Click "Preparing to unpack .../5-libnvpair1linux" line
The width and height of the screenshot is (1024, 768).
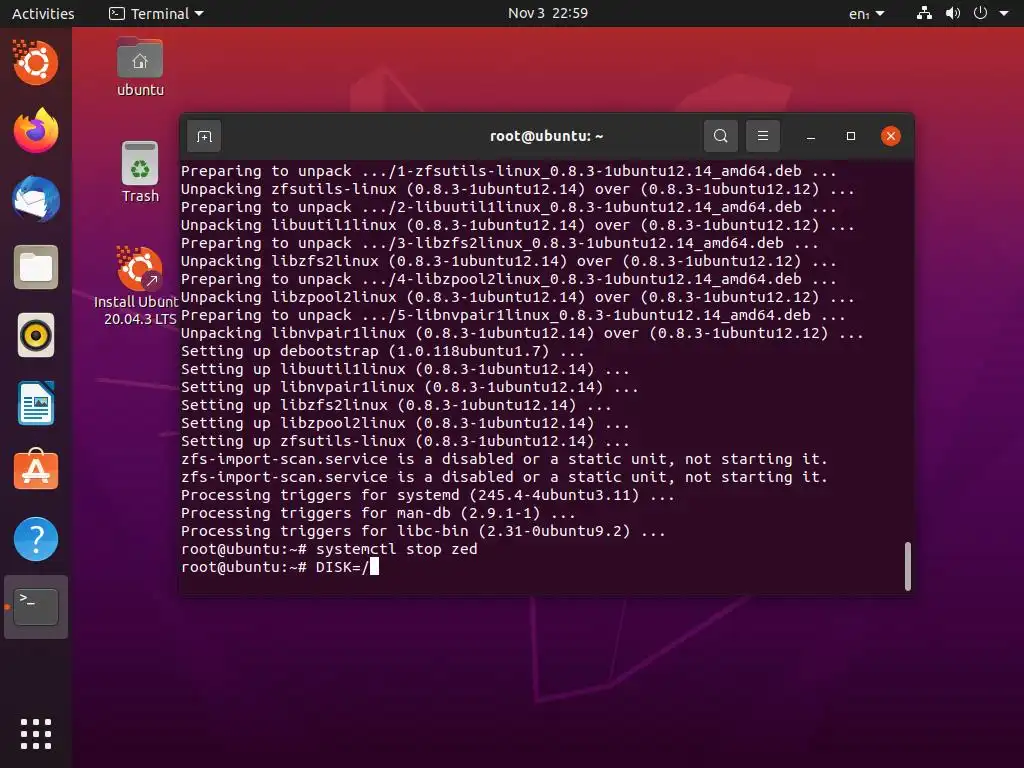pos(513,315)
